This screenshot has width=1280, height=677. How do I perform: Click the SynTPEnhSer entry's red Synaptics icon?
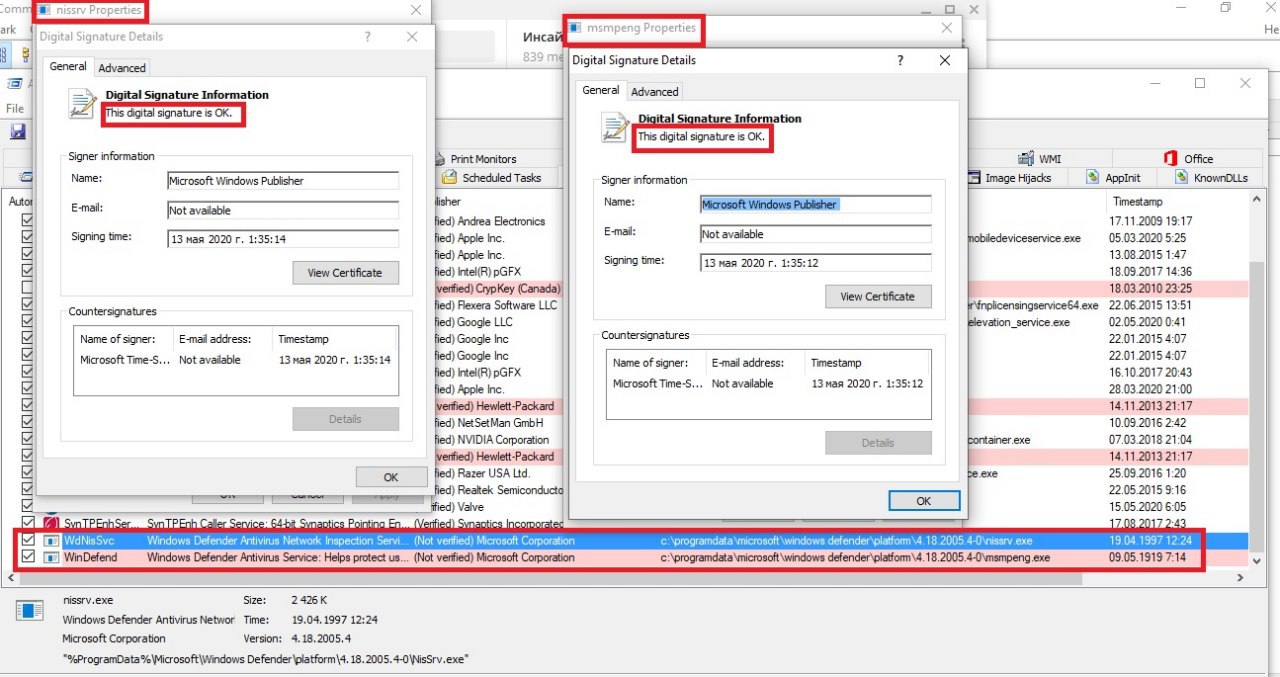point(51,523)
